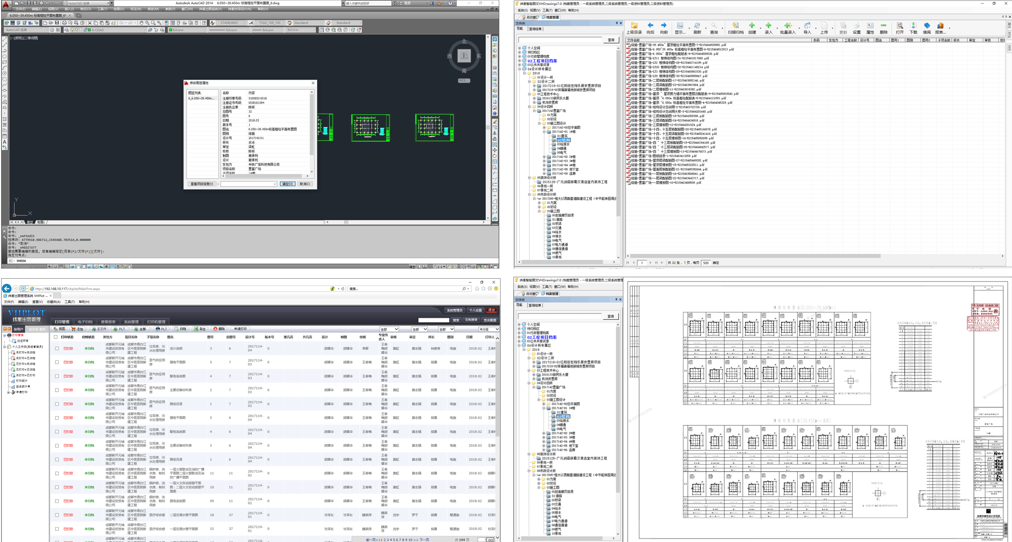This screenshot has width=1012, height=542.
Task: Open the first tab in VHPLOT navigation bar
Action: 62,322
